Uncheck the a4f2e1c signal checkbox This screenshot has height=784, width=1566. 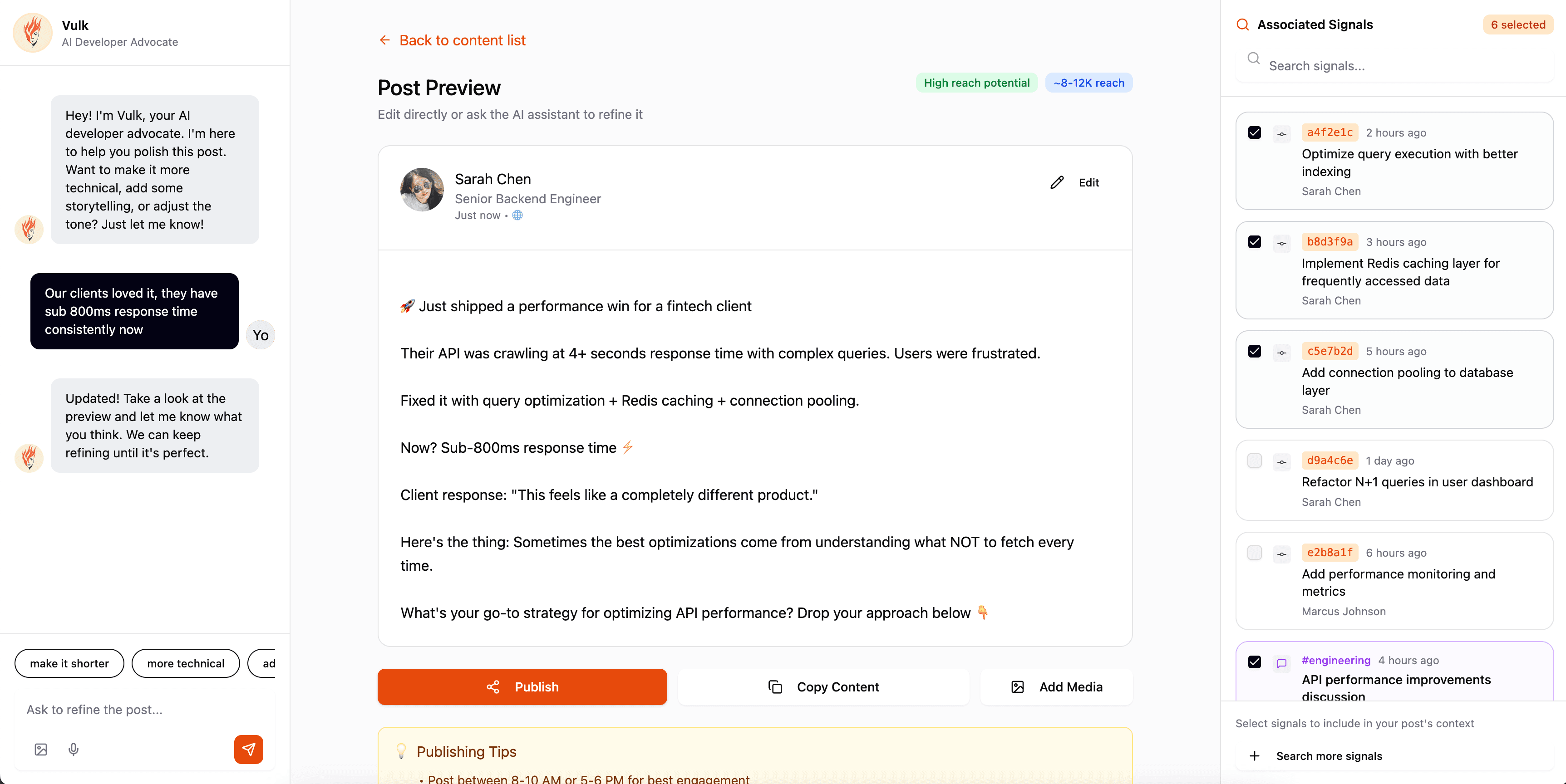coord(1254,132)
